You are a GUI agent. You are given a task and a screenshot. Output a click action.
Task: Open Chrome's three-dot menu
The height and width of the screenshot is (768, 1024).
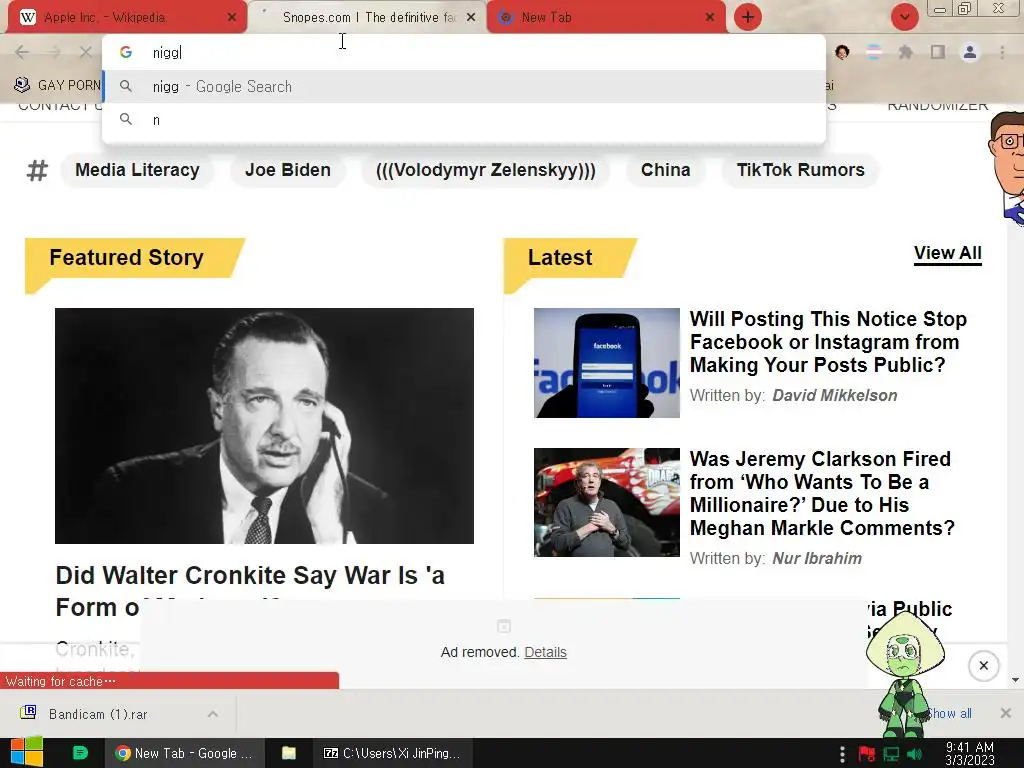pos(1002,52)
